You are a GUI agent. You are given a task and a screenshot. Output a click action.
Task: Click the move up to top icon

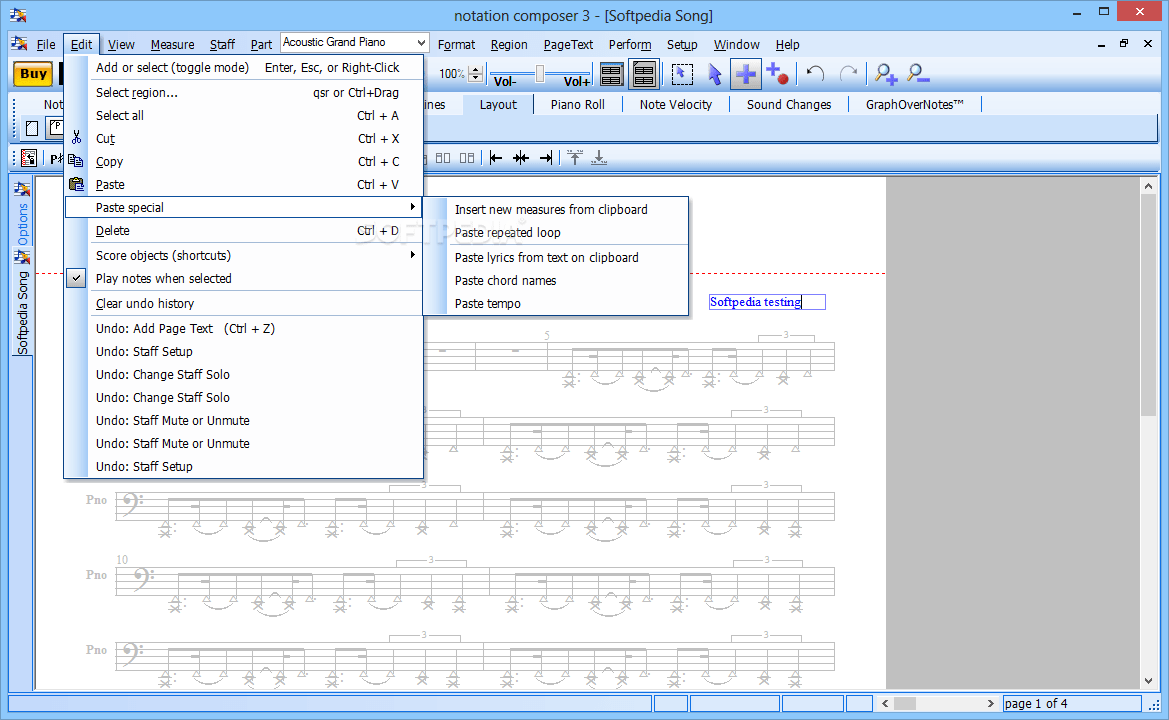[x=574, y=157]
